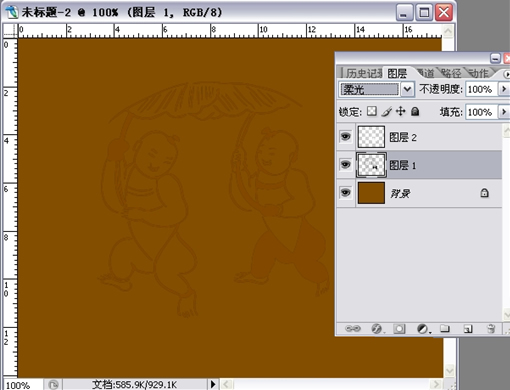Hide 图层 2 with its eye icon
Screen dimensions: 510x390
click(x=345, y=136)
